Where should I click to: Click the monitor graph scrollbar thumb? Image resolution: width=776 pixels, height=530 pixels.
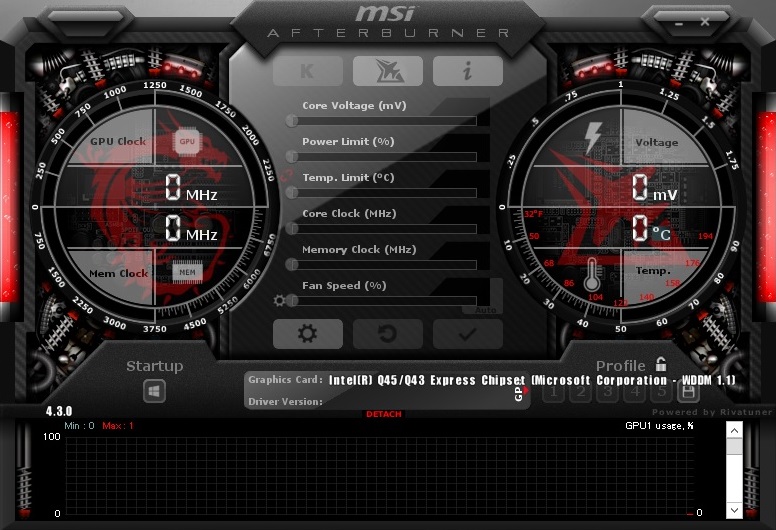(734, 446)
